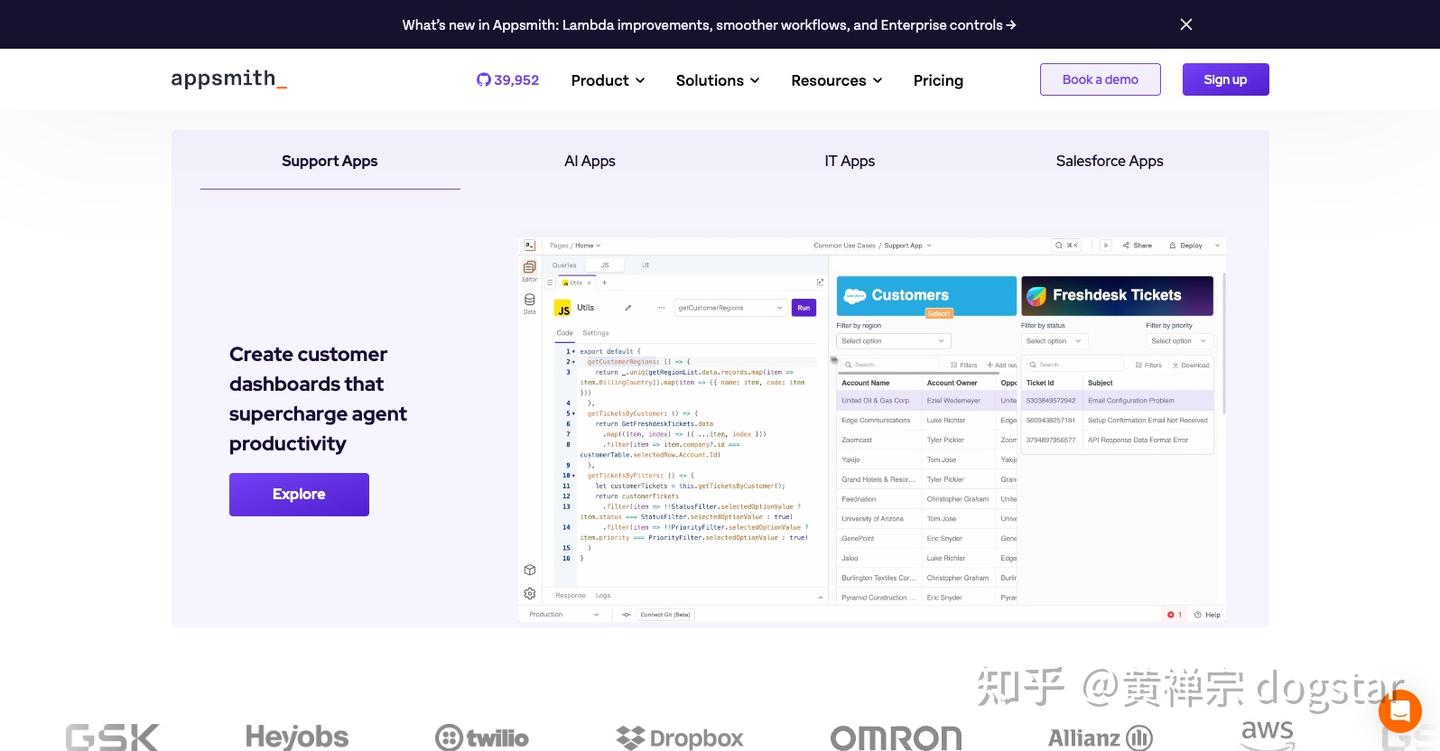The width and height of the screenshot is (1440, 751).
Task: Open the orange chat widget
Action: click(1400, 711)
